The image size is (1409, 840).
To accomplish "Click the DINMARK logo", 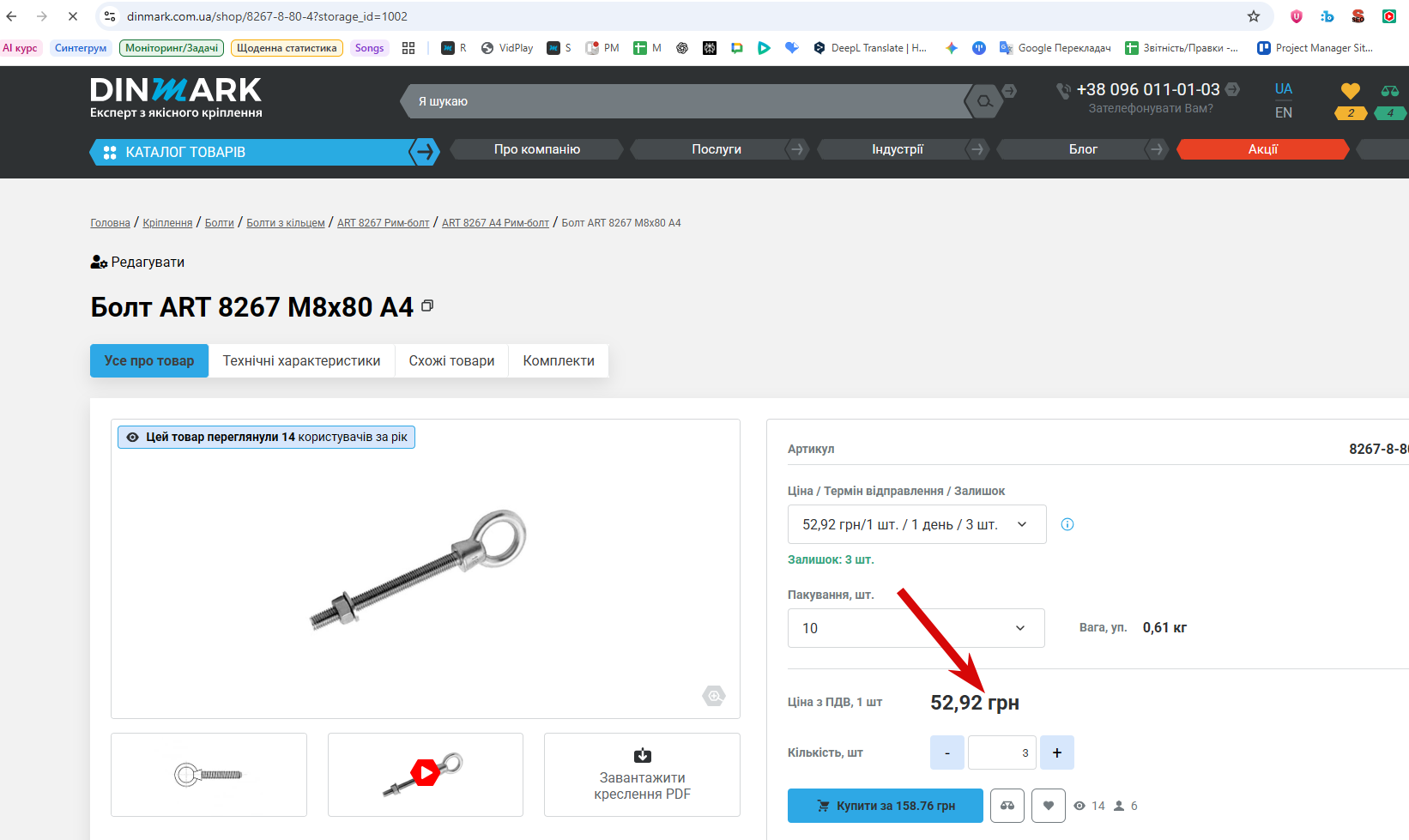I will [x=176, y=98].
